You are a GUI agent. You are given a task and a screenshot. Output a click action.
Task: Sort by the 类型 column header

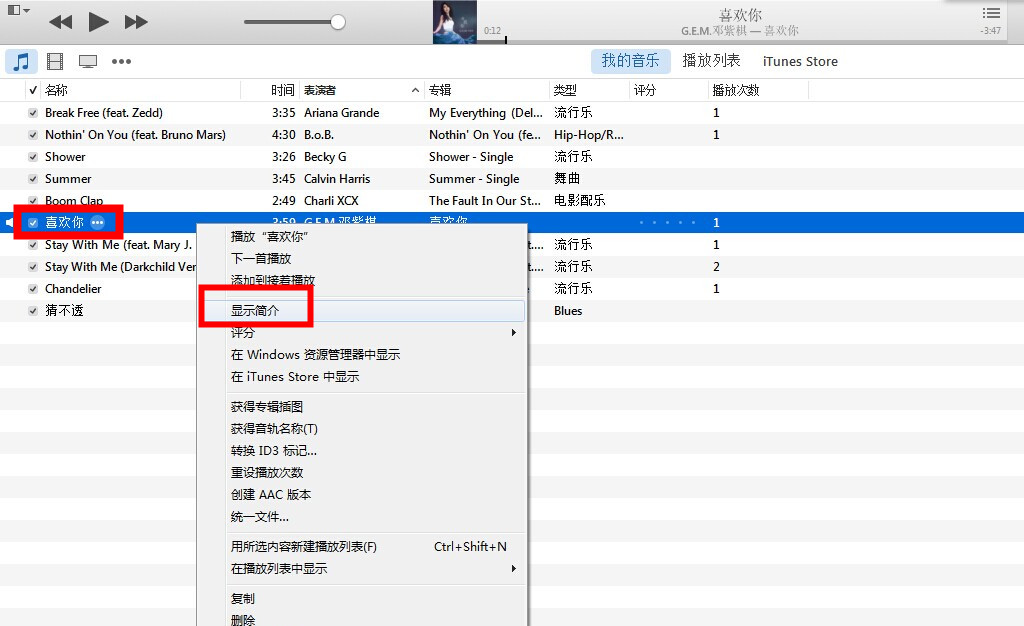[x=590, y=90]
